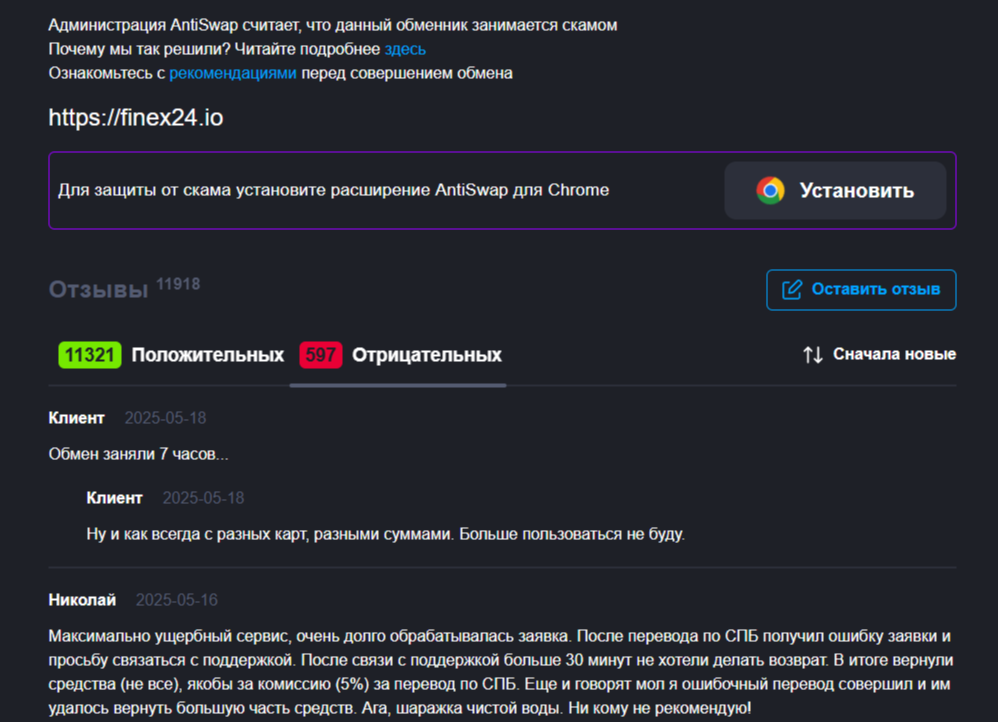
Task: Click reviewer name "Клиент" on the first review
Action: pos(76,417)
